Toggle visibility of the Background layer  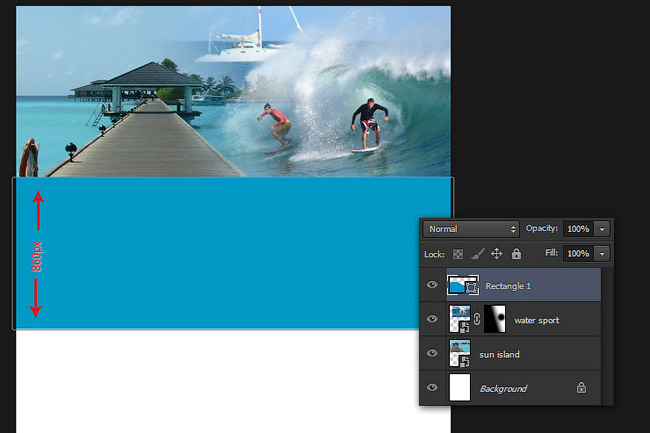432,387
